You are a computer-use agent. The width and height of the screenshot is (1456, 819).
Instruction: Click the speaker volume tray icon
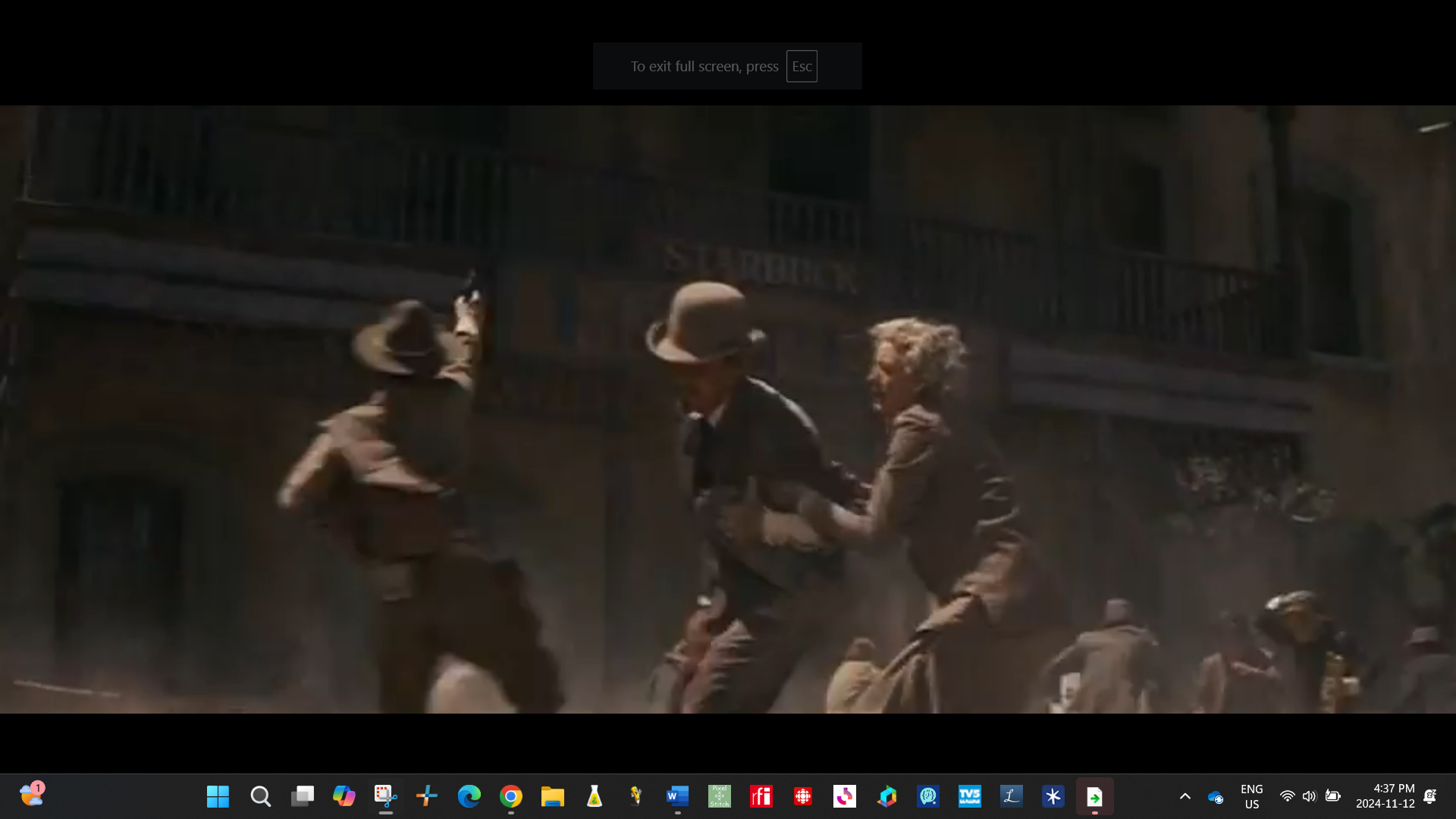tap(1309, 796)
